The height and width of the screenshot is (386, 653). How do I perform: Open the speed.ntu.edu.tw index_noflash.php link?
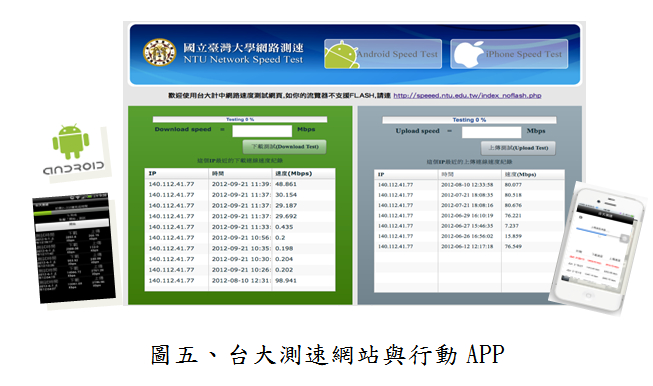467,95
